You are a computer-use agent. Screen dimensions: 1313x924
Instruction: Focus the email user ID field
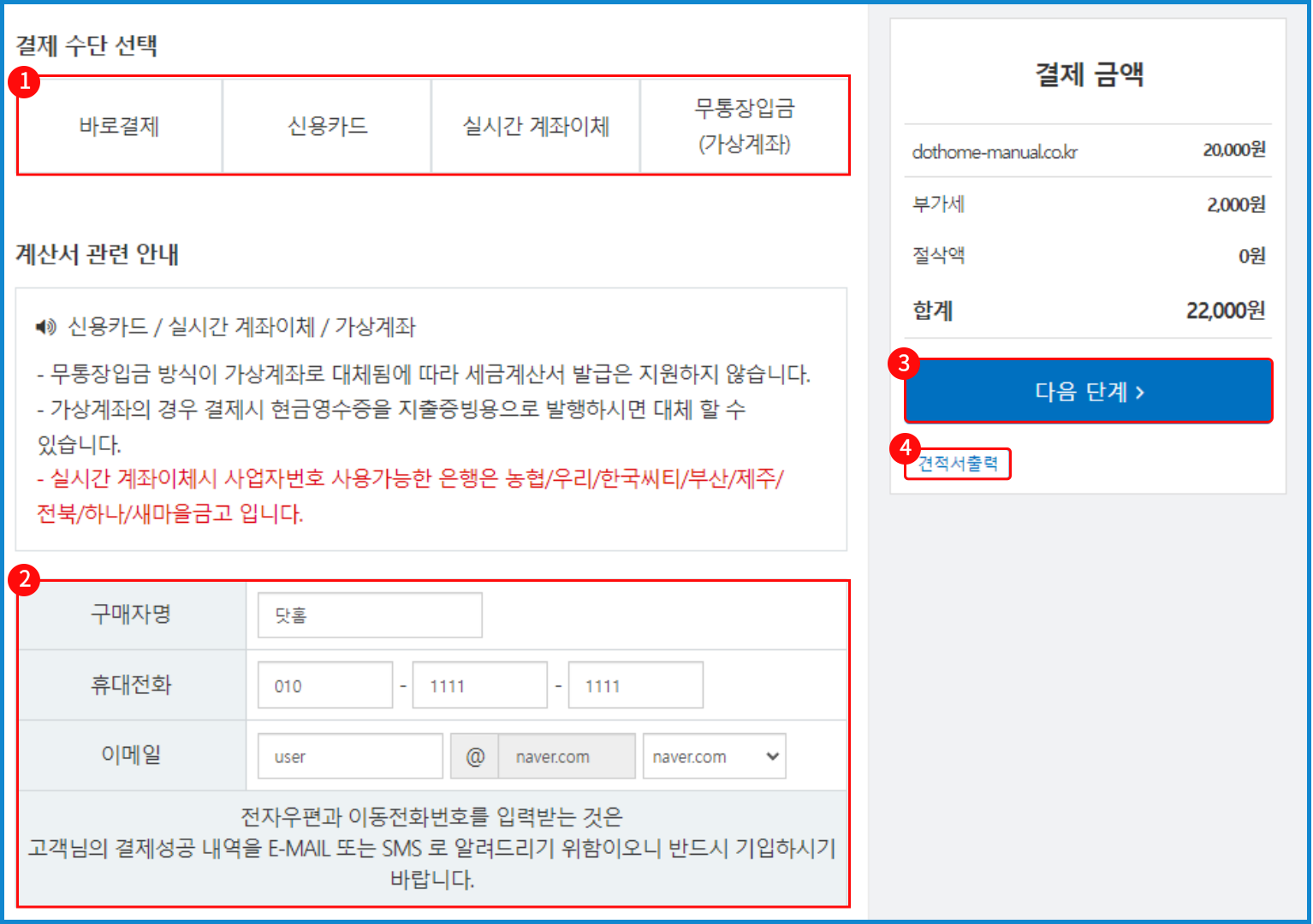(350, 756)
